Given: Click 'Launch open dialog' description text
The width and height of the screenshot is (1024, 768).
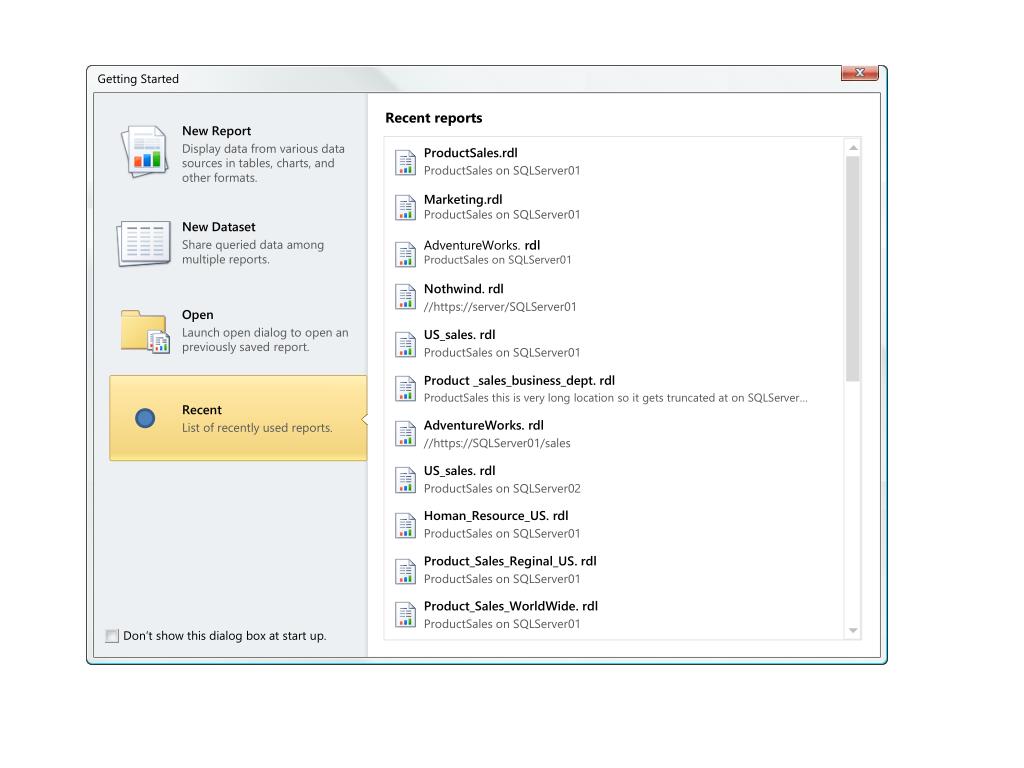Looking at the screenshot, I should click(x=264, y=340).
